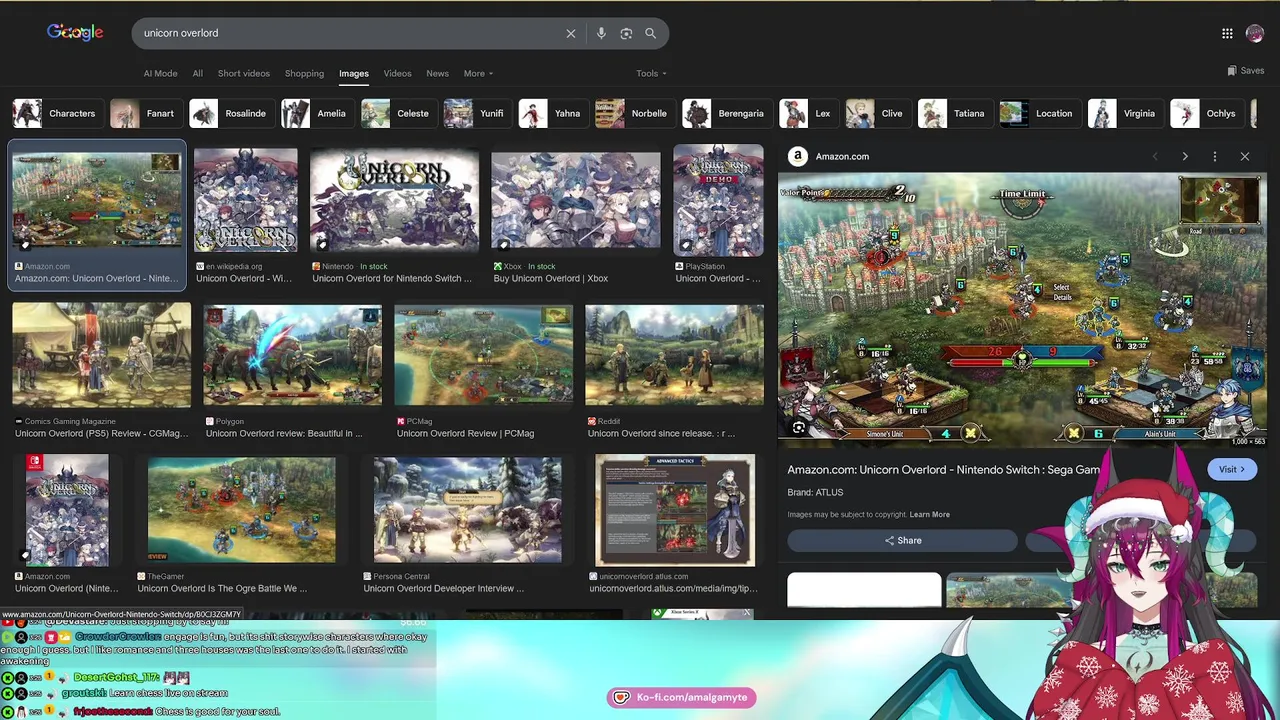The image size is (1280, 720).
Task: Click inside the unicorn overlord search field
Action: click(x=350, y=33)
